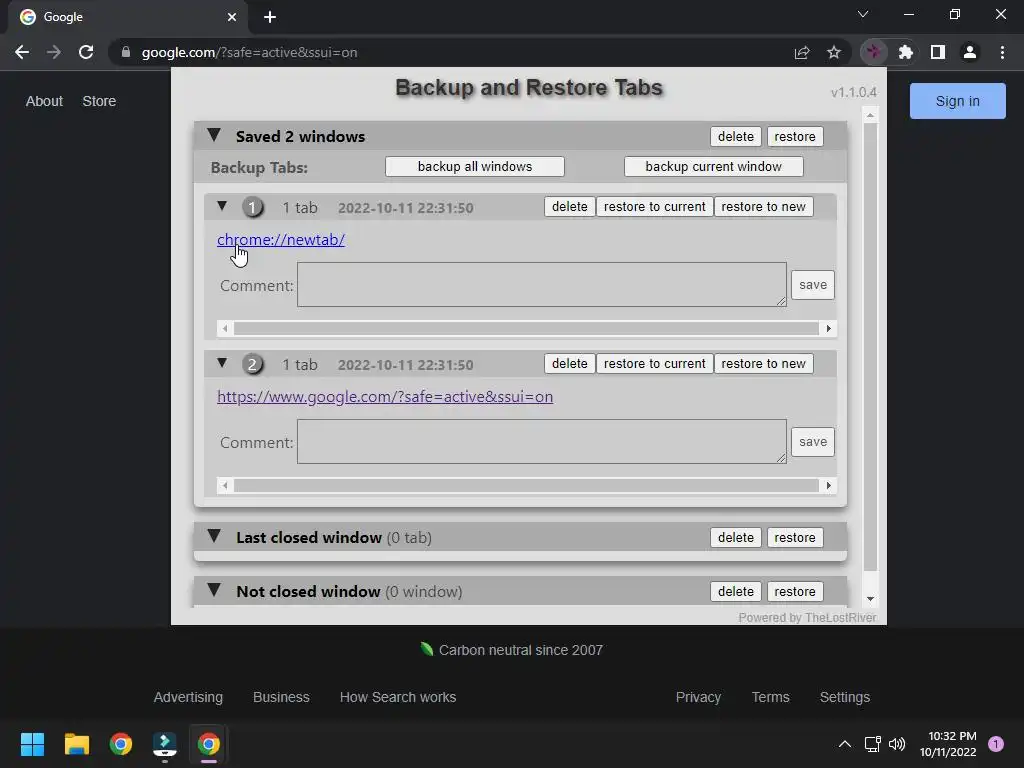1024x768 pixels.
Task: Open the Chrome three-dot menu
Action: tap(1002, 52)
